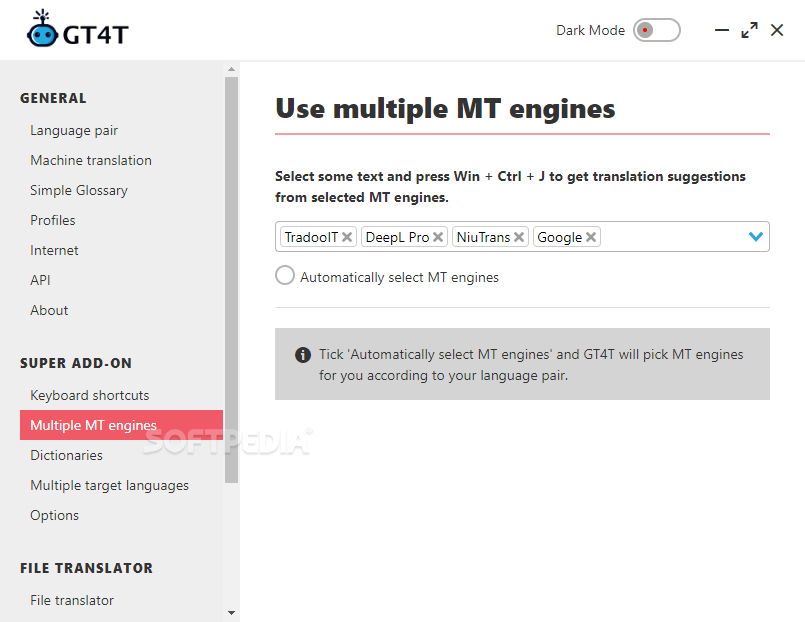Click the Use multiple MT engines title
Screen dimensions: 805x622
[445, 109]
